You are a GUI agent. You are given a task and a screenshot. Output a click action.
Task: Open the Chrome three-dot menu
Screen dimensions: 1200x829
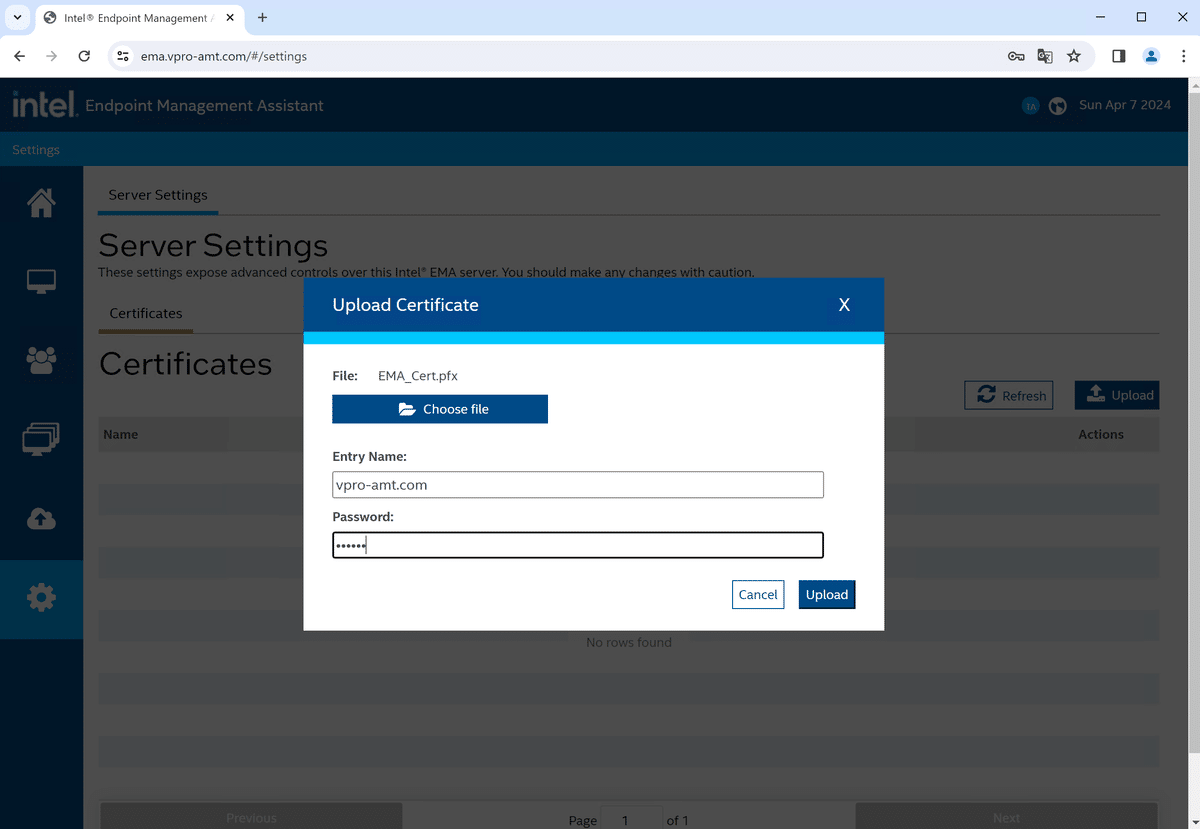pos(1182,56)
